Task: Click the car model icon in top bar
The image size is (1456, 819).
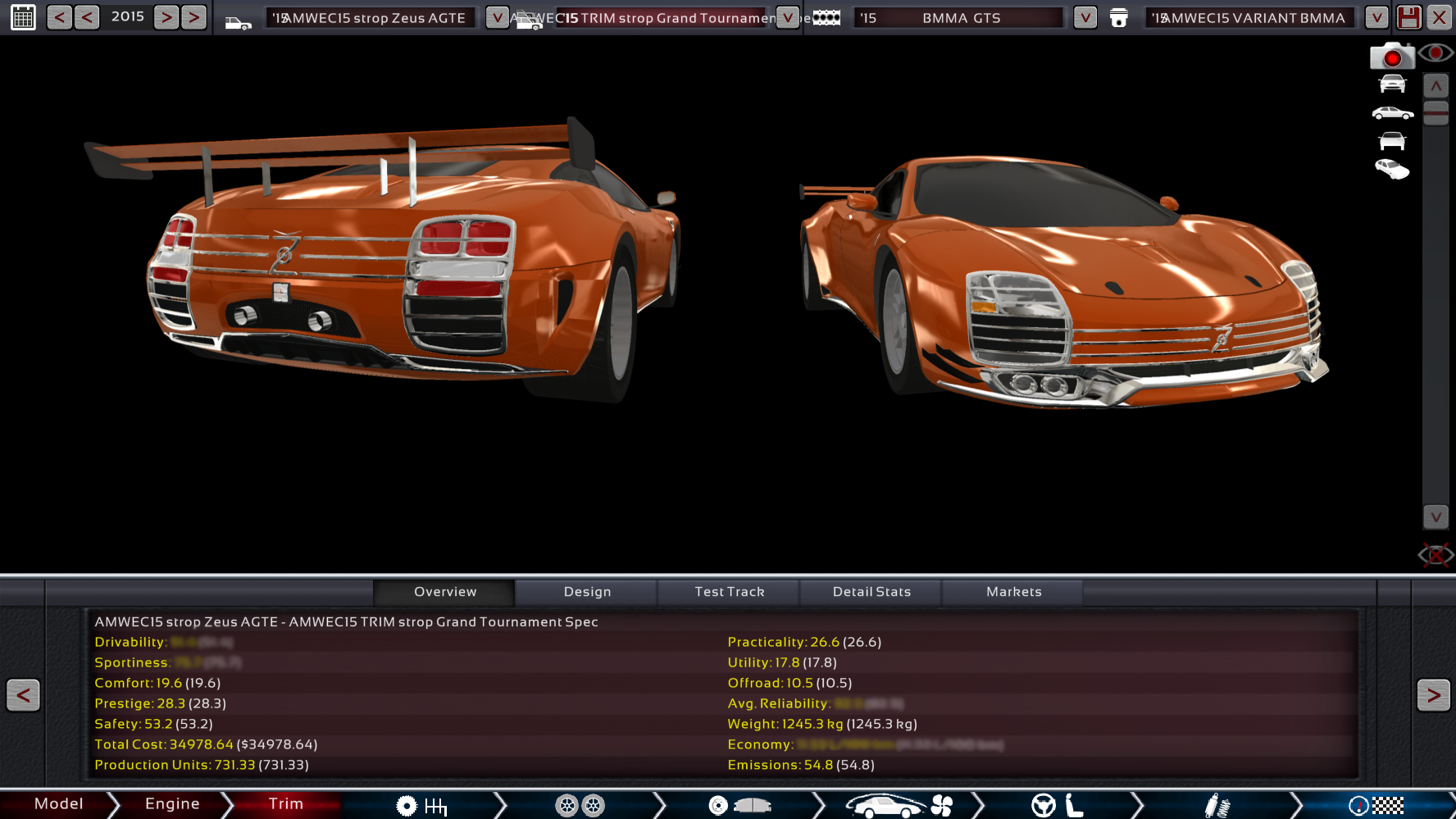Action: pyautogui.click(x=238, y=22)
